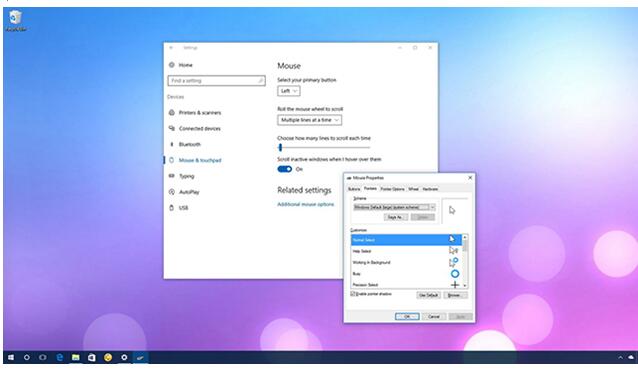
Task: Click the OneDrive cloud tray icon
Action: (631, 357)
